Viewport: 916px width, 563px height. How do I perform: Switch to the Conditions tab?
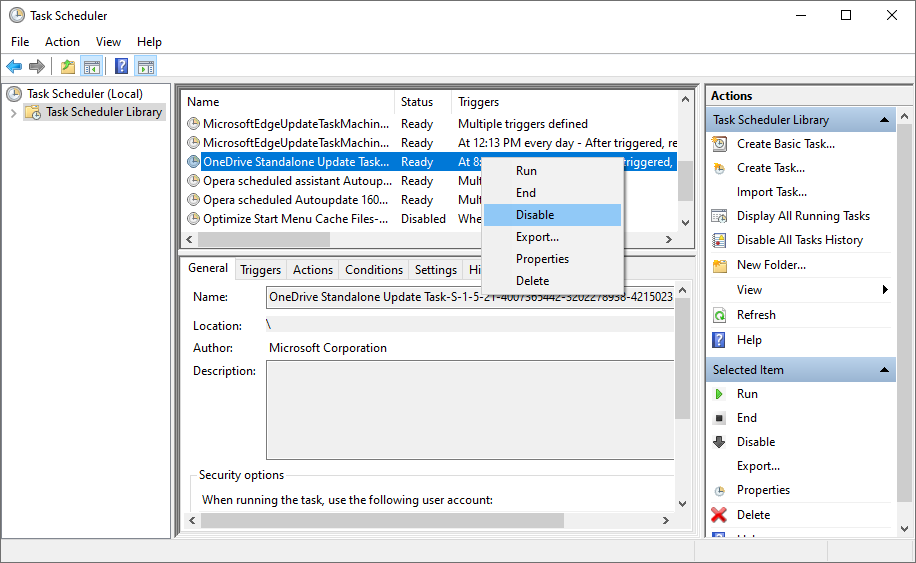click(x=374, y=270)
